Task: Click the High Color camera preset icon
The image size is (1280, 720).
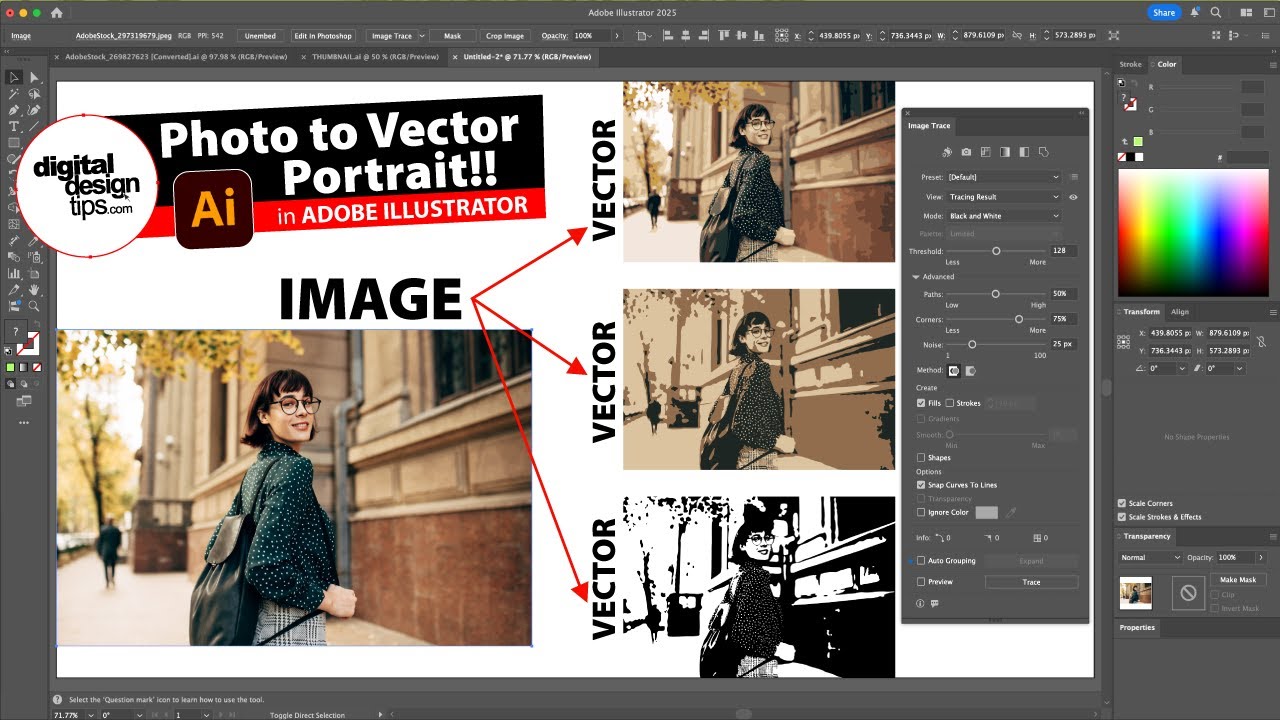Action: click(x=966, y=152)
